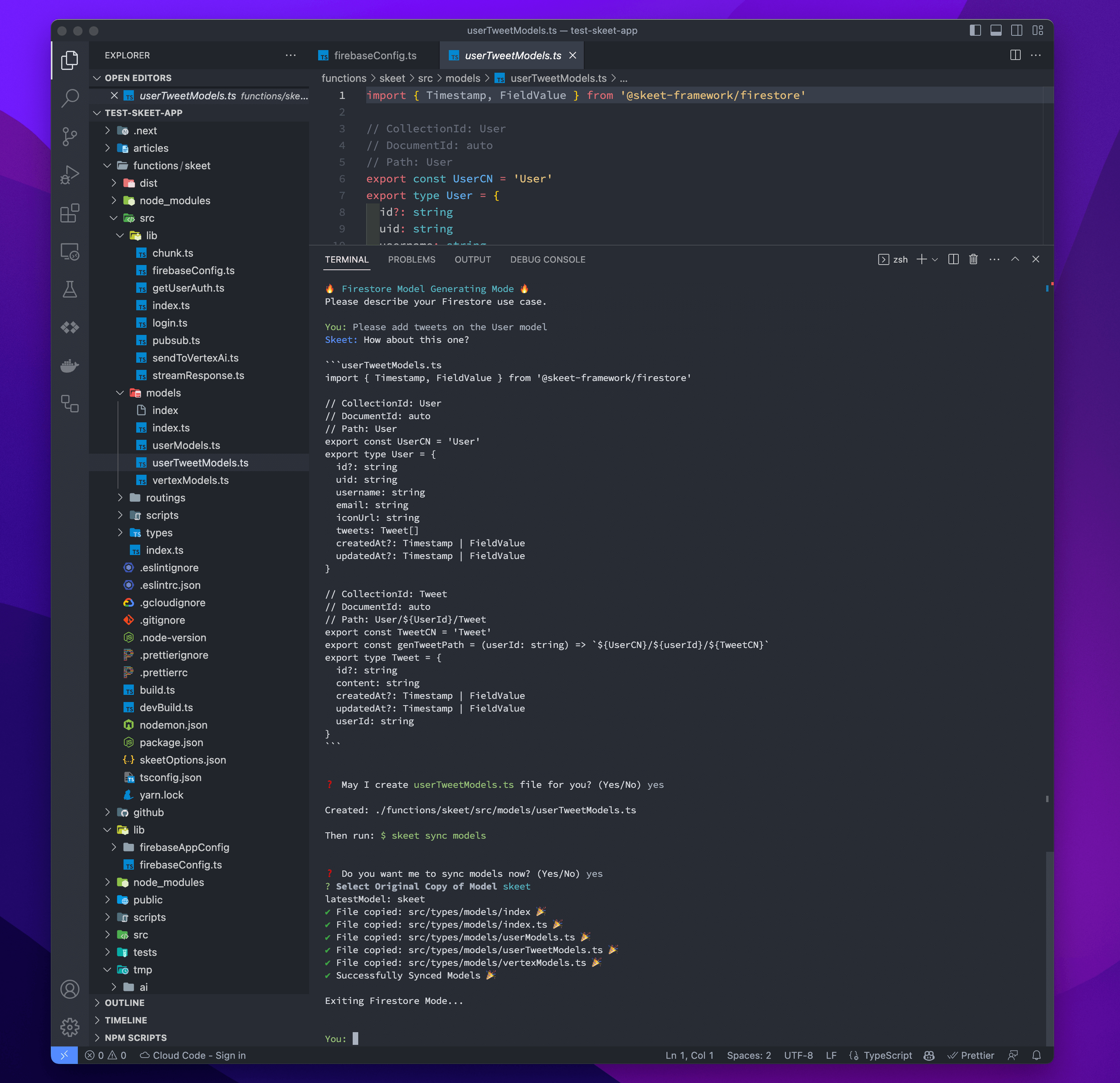
Task: Expand the routings folder
Action: pyautogui.click(x=165, y=498)
